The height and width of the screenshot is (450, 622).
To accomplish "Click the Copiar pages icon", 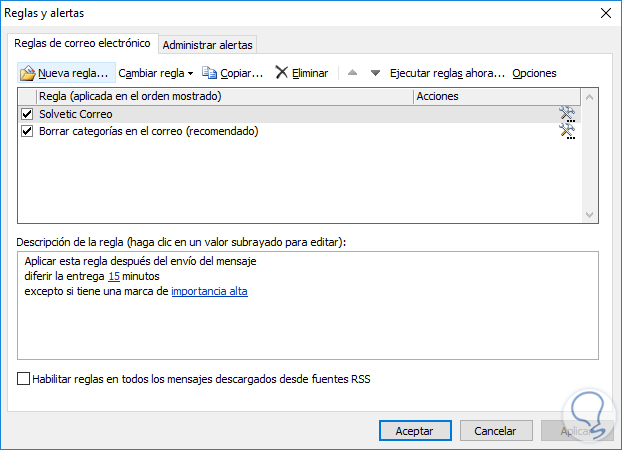I will tap(210, 73).
